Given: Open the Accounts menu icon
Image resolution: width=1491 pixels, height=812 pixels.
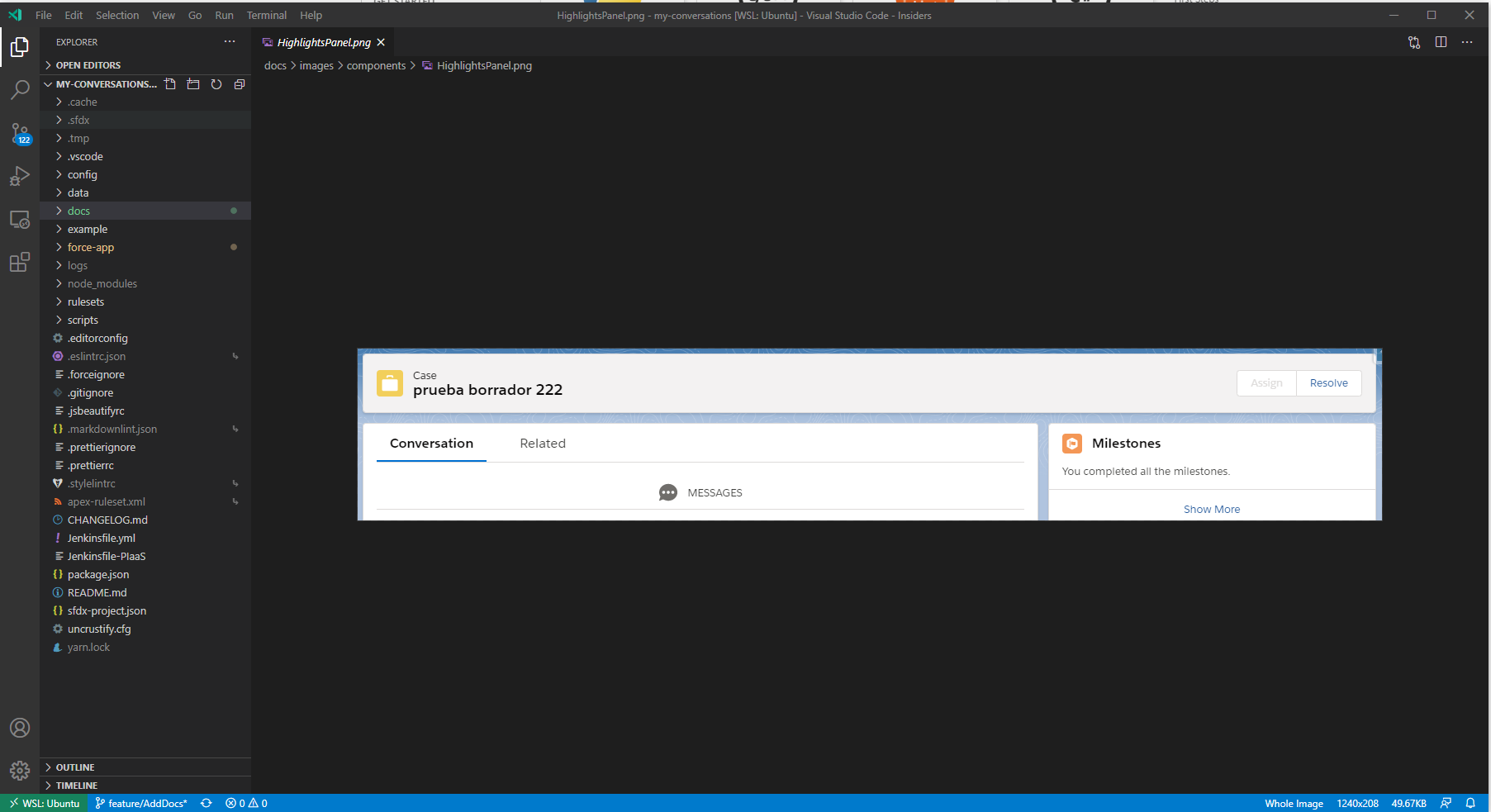Looking at the screenshot, I should (20, 728).
